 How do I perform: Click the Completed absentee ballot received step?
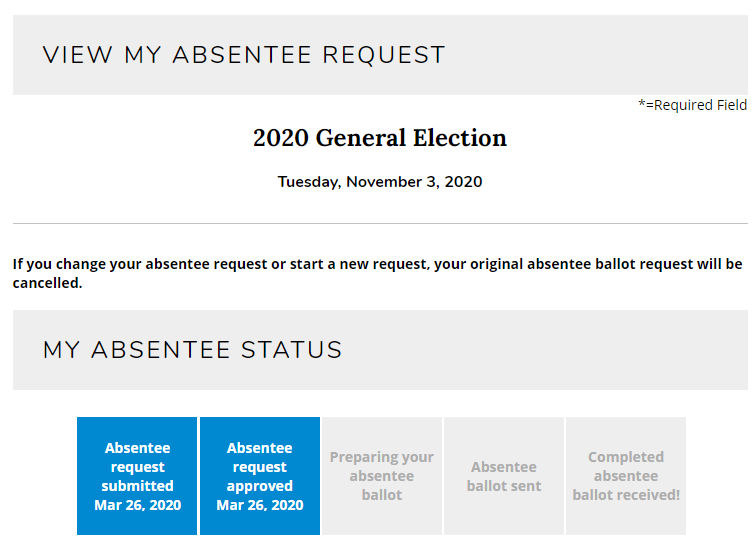(626, 475)
